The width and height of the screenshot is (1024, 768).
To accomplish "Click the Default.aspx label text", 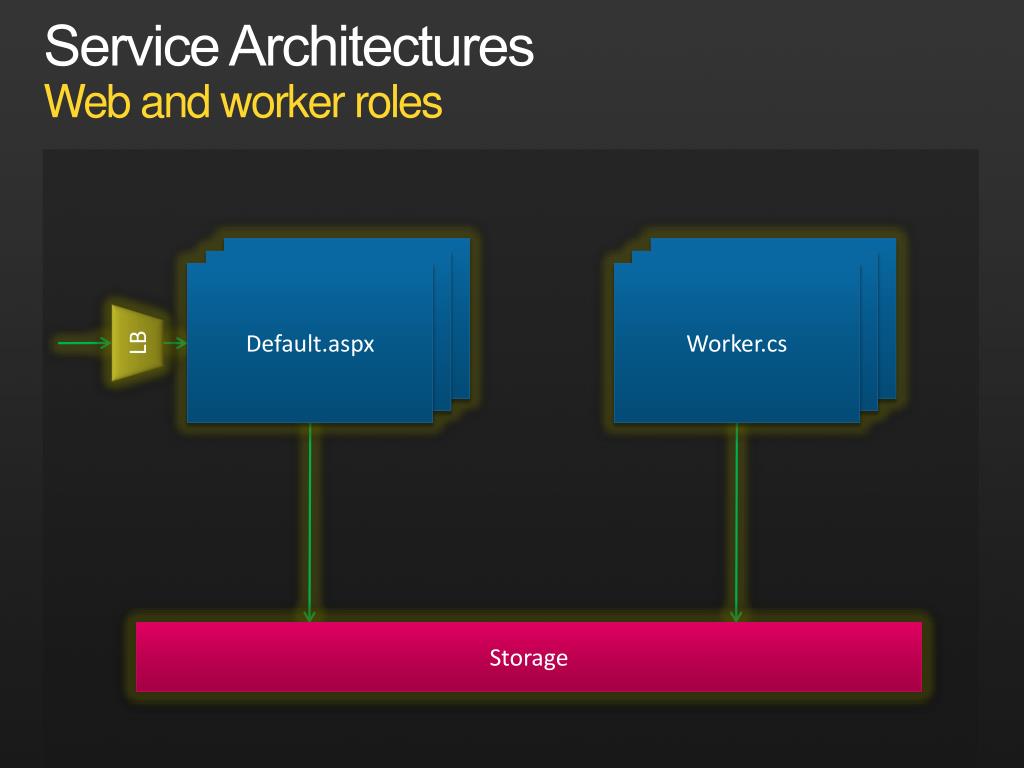I will [x=310, y=344].
